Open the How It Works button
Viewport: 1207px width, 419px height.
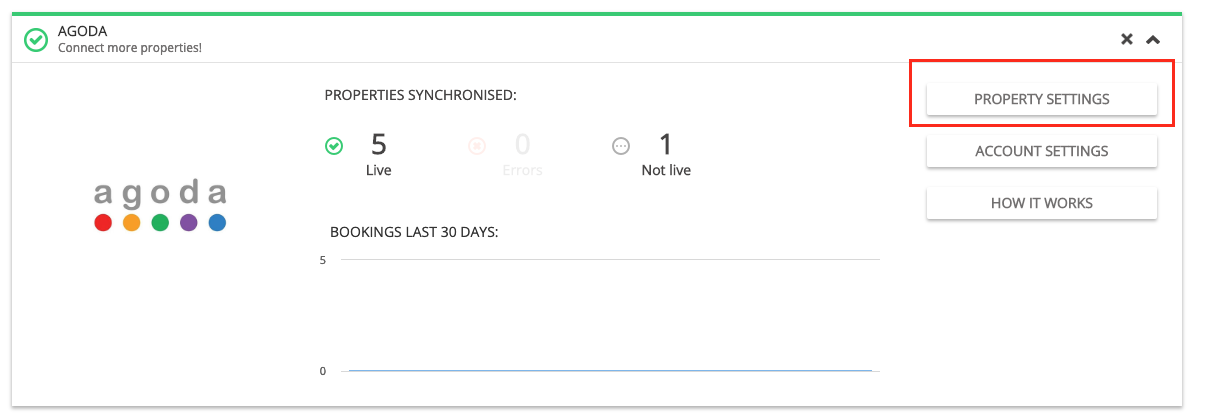click(x=1041, y=203)
